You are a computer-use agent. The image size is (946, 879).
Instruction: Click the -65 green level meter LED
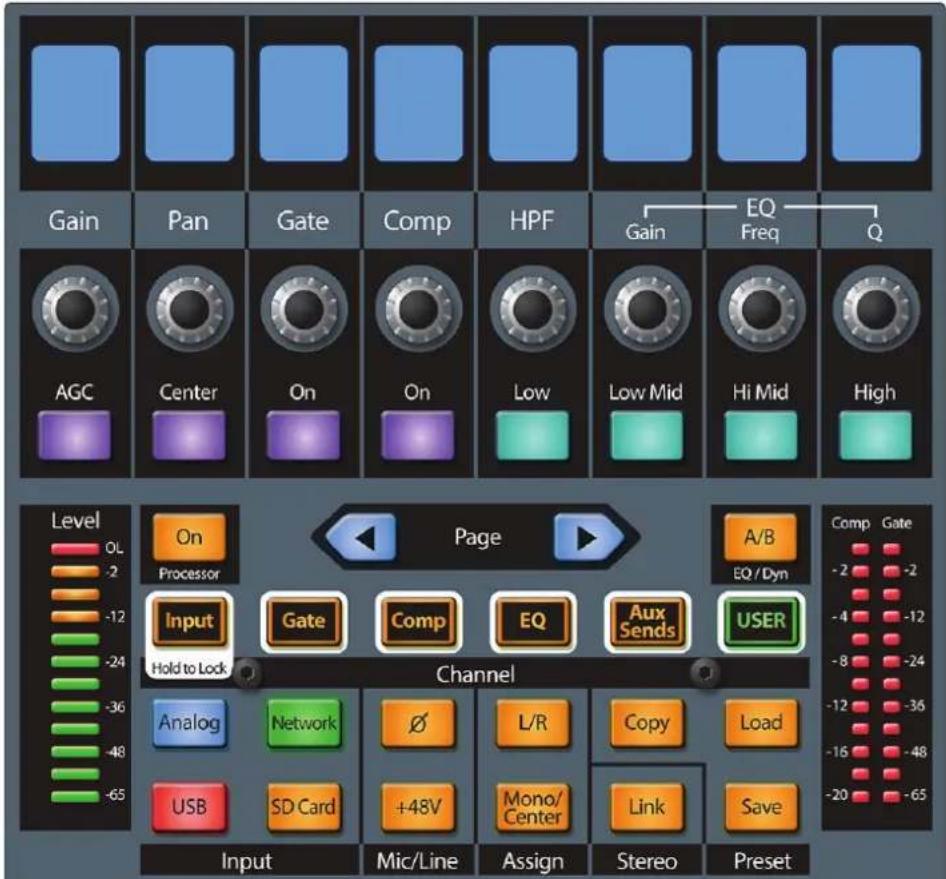[75, 796]
